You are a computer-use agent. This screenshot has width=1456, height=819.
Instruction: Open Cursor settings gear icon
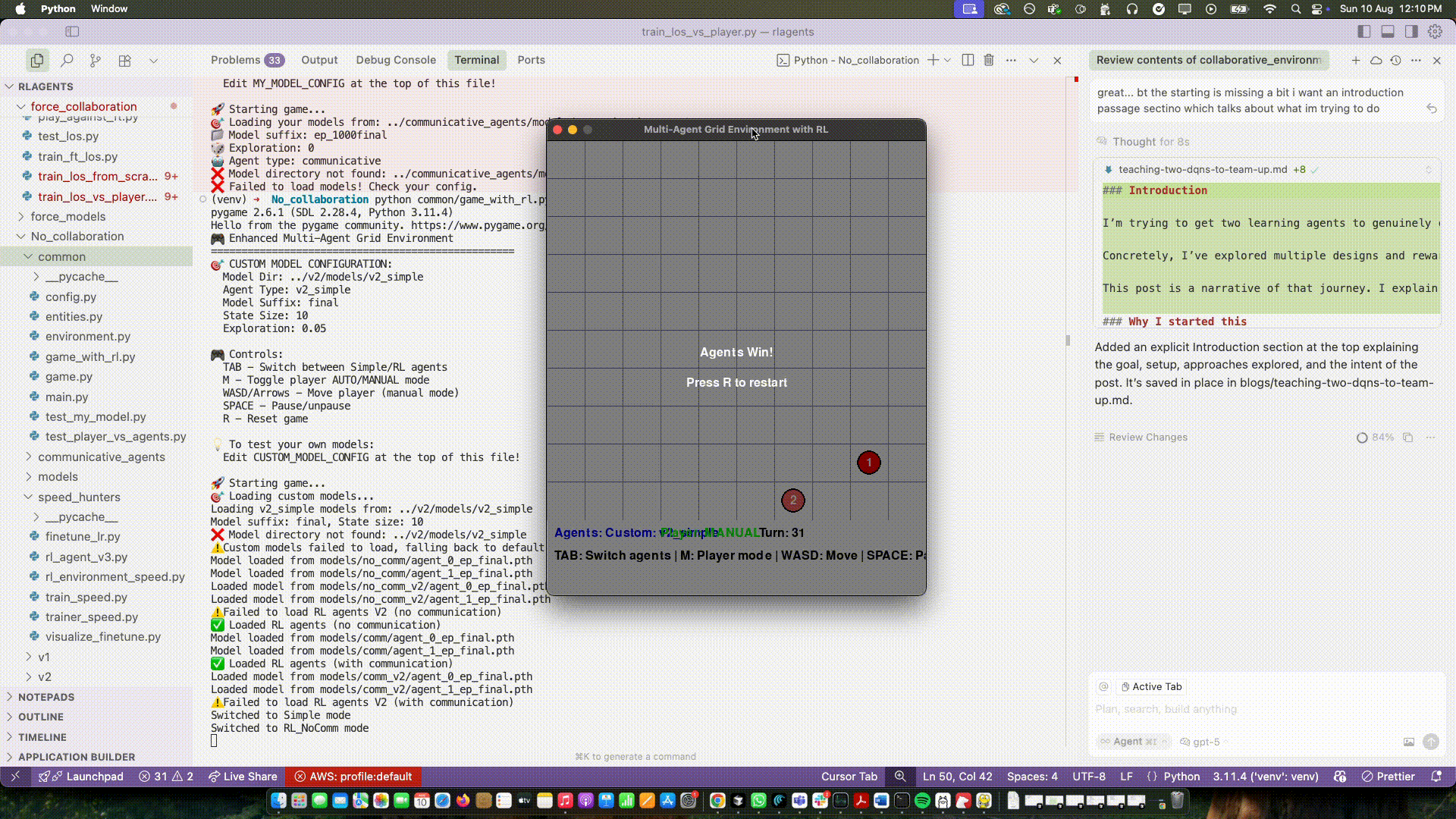[x=1435, y=31]
